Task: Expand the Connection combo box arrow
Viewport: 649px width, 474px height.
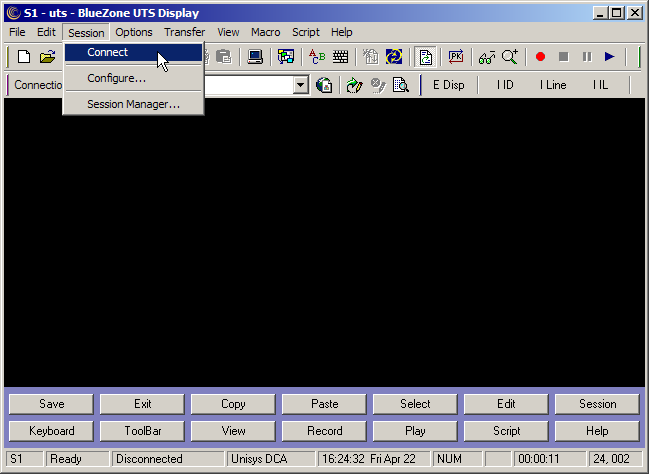Action: (x=301, y=85)
